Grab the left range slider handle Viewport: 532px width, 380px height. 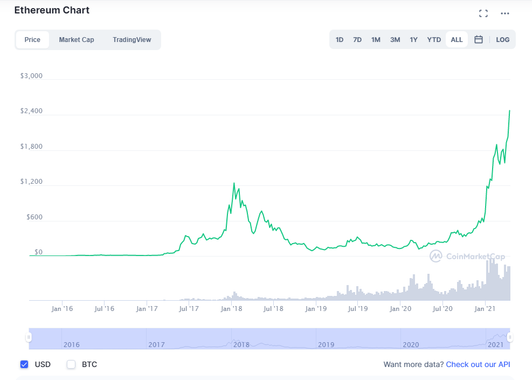point(29,337)
